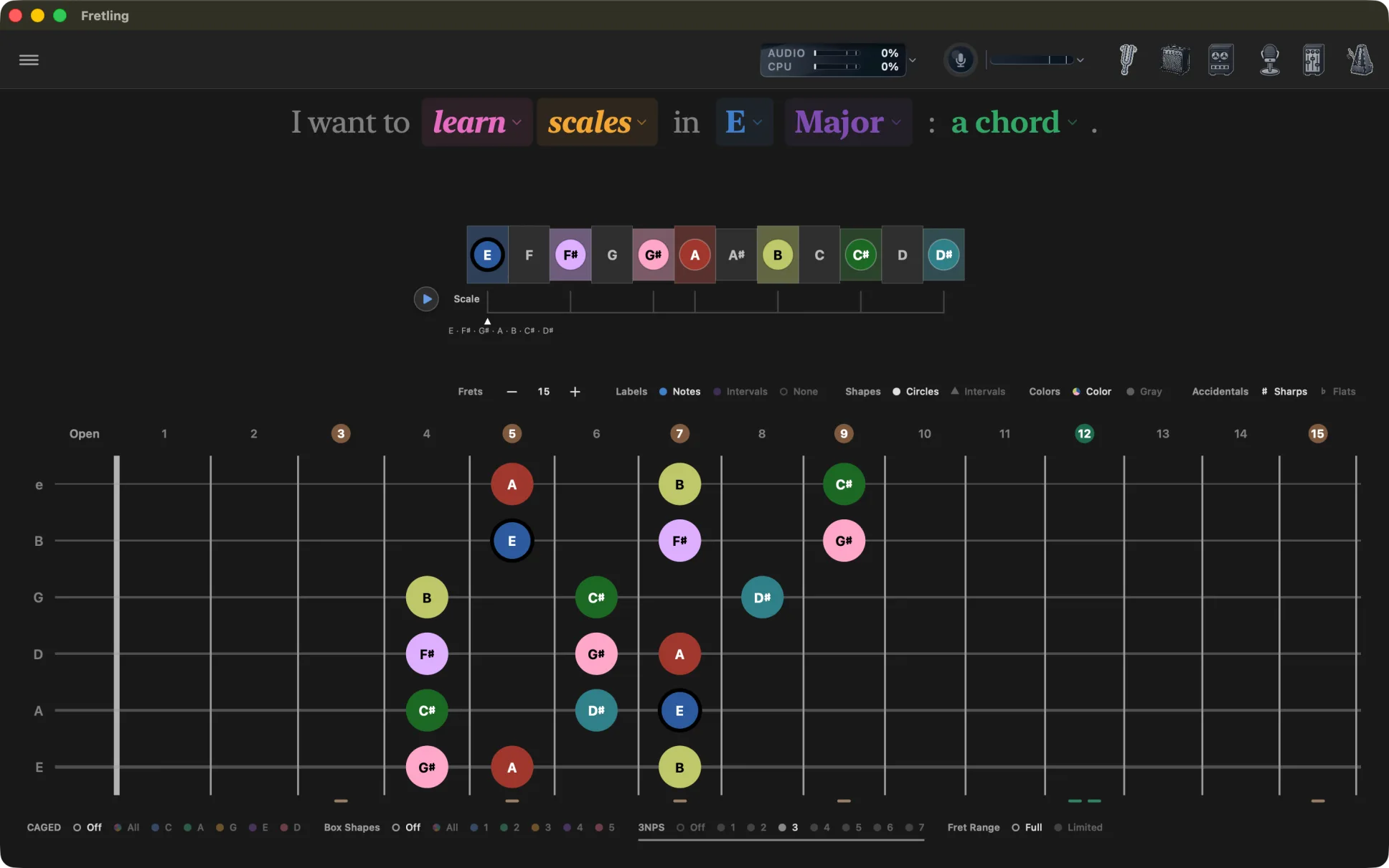
Task: Open the 'scales' dropdown
Action: coord(597,123)
